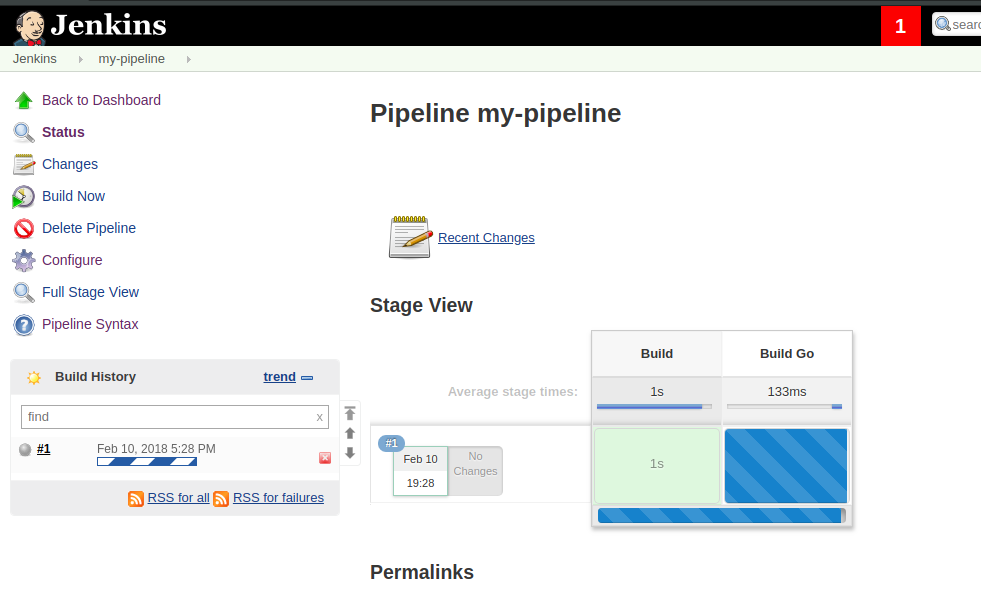The width and height of the screenshot is (981, 602).
Task: Click the search magnifier icon in header
Action: (x=943, y=24)
